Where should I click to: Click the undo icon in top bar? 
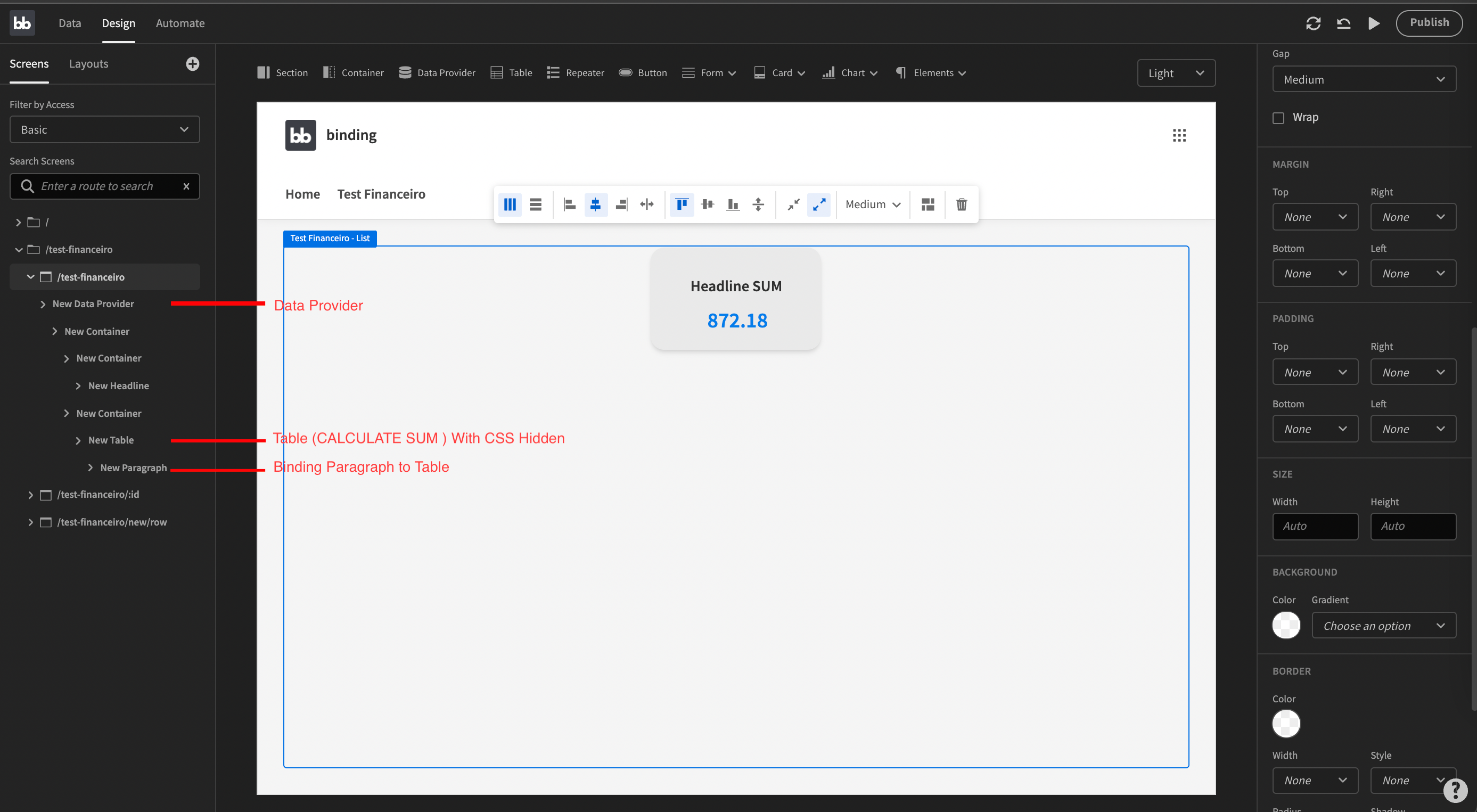(1343, 23)
